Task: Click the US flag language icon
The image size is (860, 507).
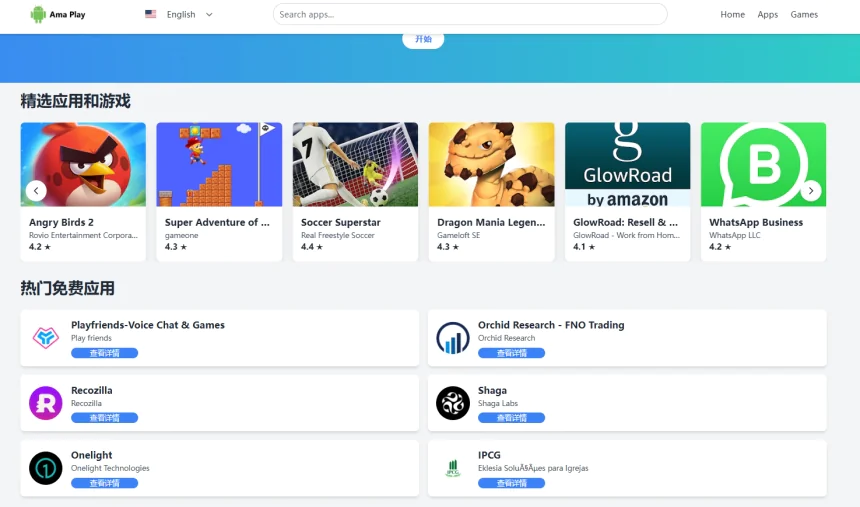Action: [x=151, y=15]
